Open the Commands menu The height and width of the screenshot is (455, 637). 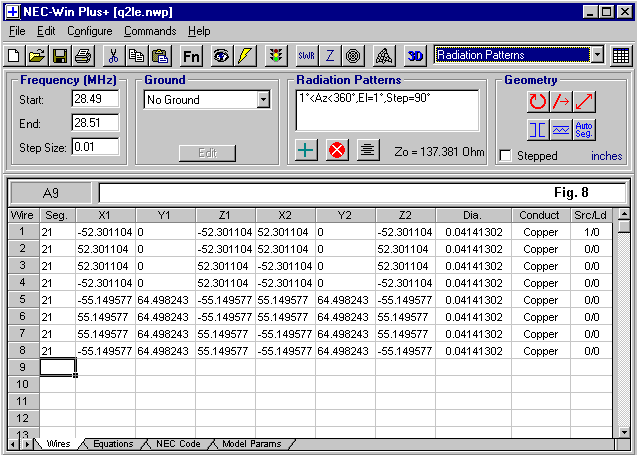coord(149,31)
